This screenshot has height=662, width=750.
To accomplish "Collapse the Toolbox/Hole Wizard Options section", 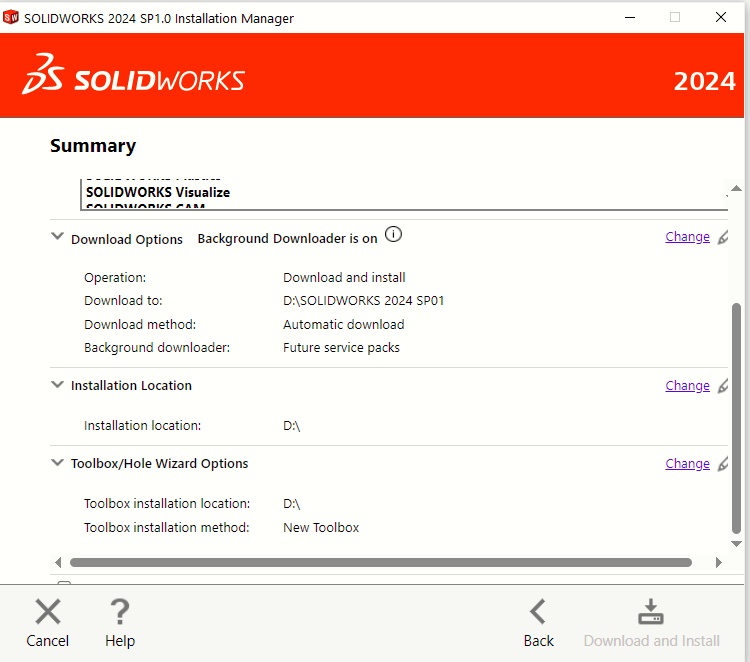I will click(57, 462).
